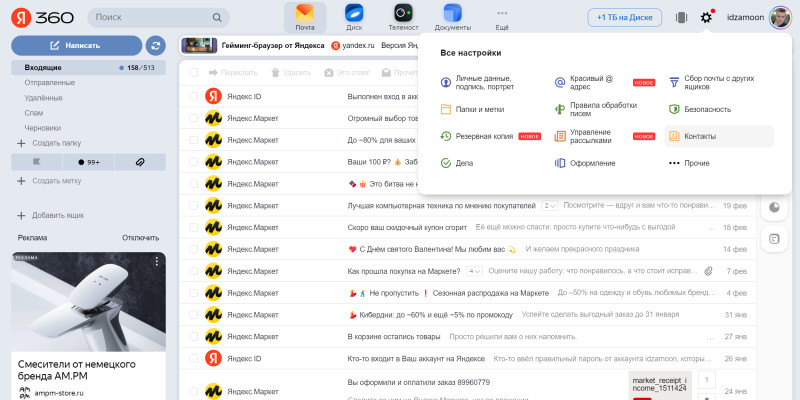The width and height of the screenshot is (800, 400).
Task: Open Безопасность in settings menu
Action: pos(706,109)
